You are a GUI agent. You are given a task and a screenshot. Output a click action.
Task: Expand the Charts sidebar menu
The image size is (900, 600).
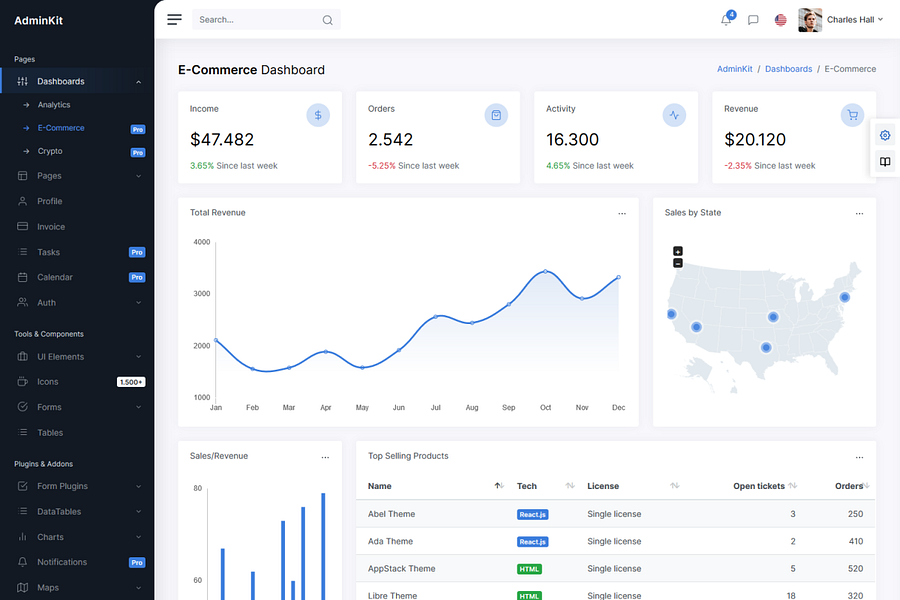[x=138, y=537]
